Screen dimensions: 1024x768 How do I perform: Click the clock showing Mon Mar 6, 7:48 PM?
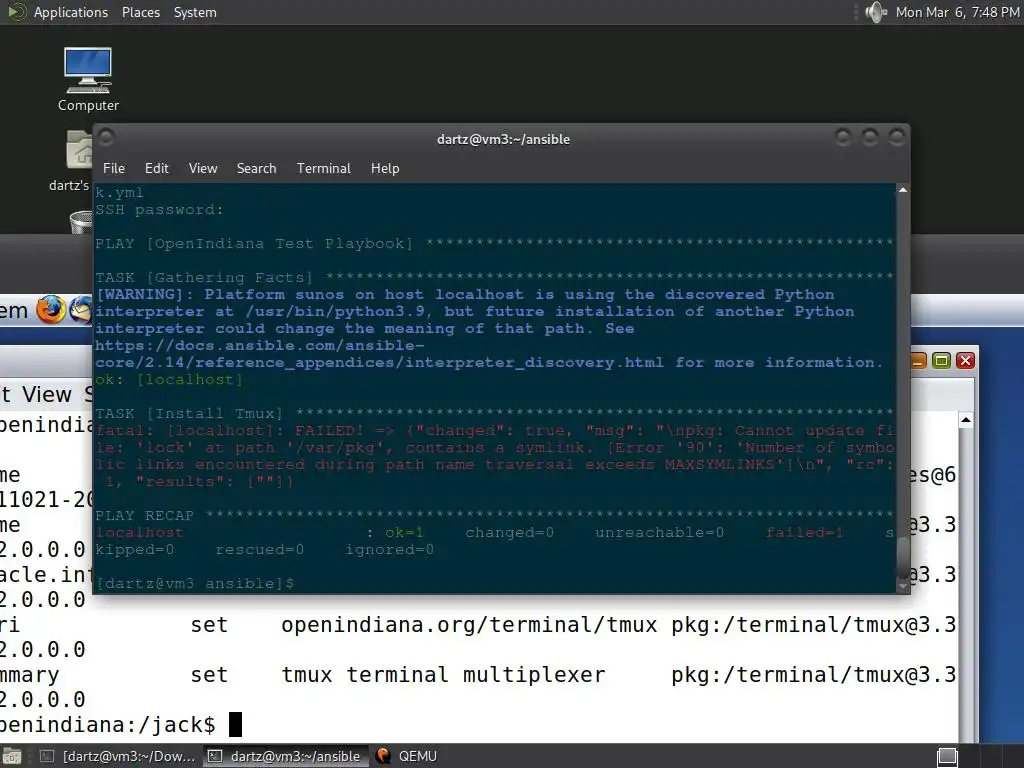957,12
